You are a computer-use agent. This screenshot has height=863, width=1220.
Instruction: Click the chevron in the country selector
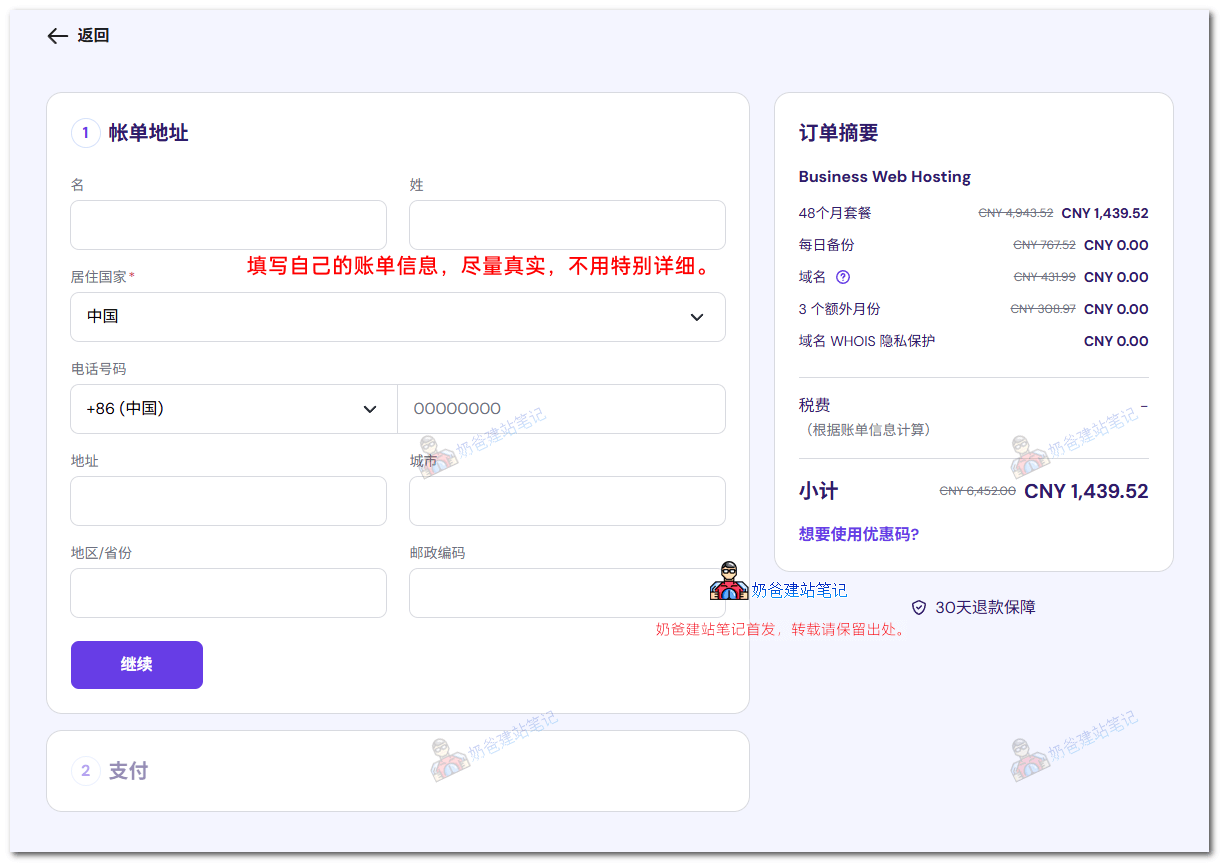point(697,317)
